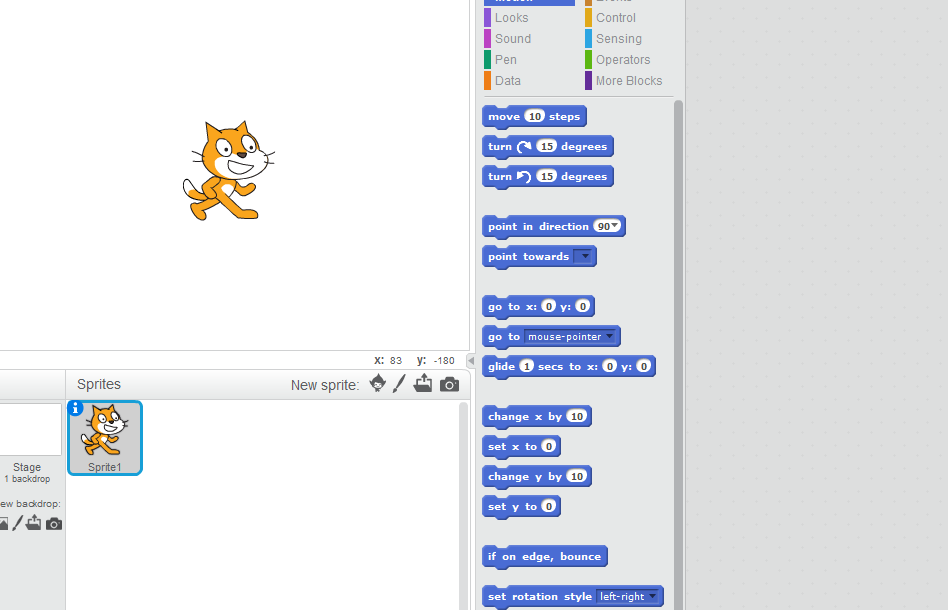Click the point towards block label
Viewport: 948px width, 610px height.
tap(528, 256)
